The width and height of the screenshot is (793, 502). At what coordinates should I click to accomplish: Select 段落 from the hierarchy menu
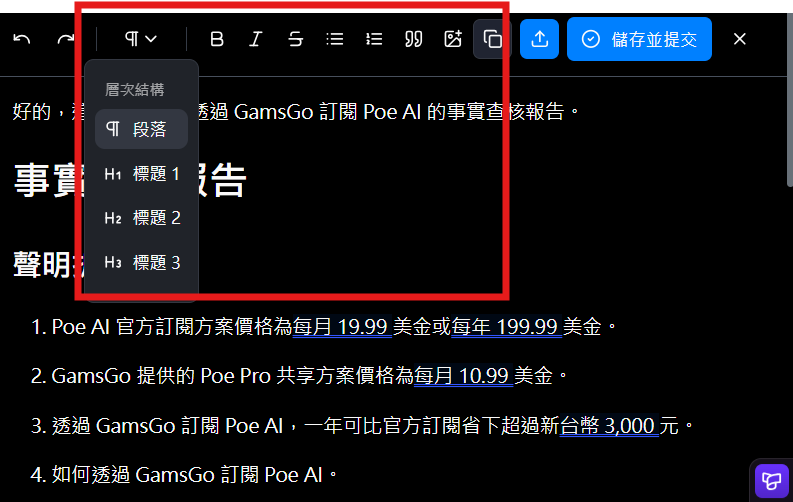(x=141, y=129)
